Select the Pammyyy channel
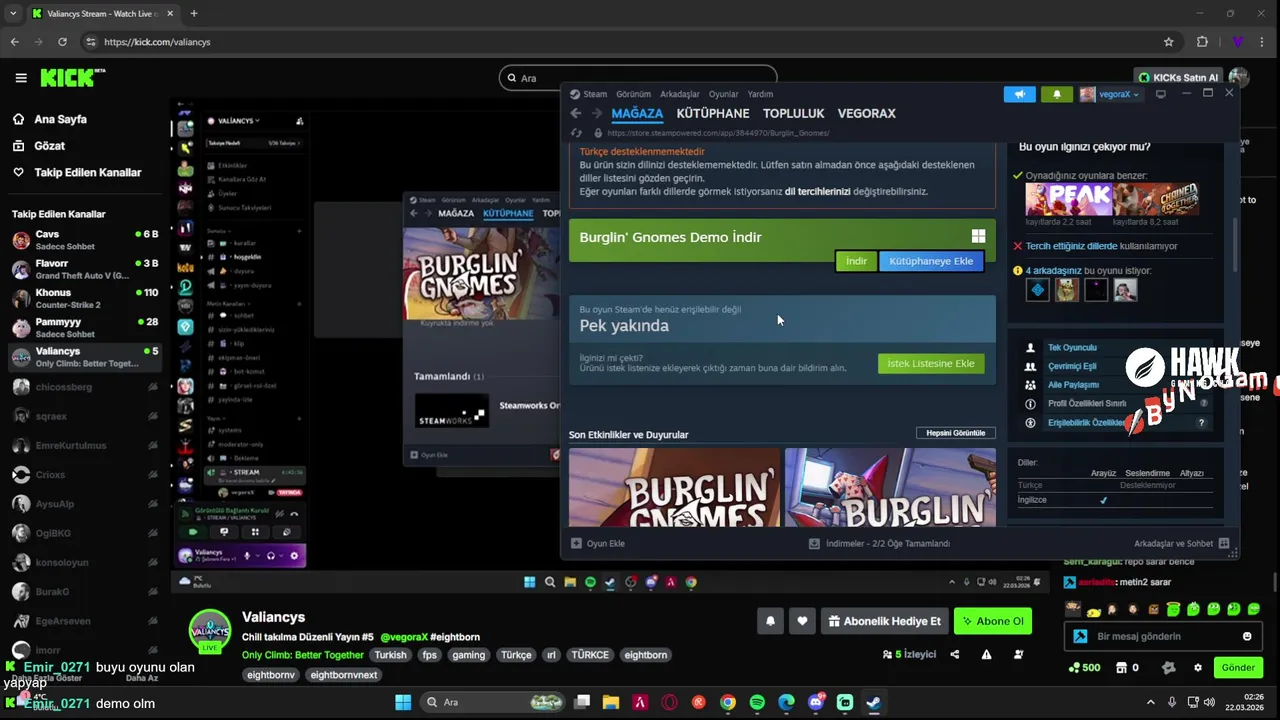This screenshot has width=1280, height=720. pos(85,327)
